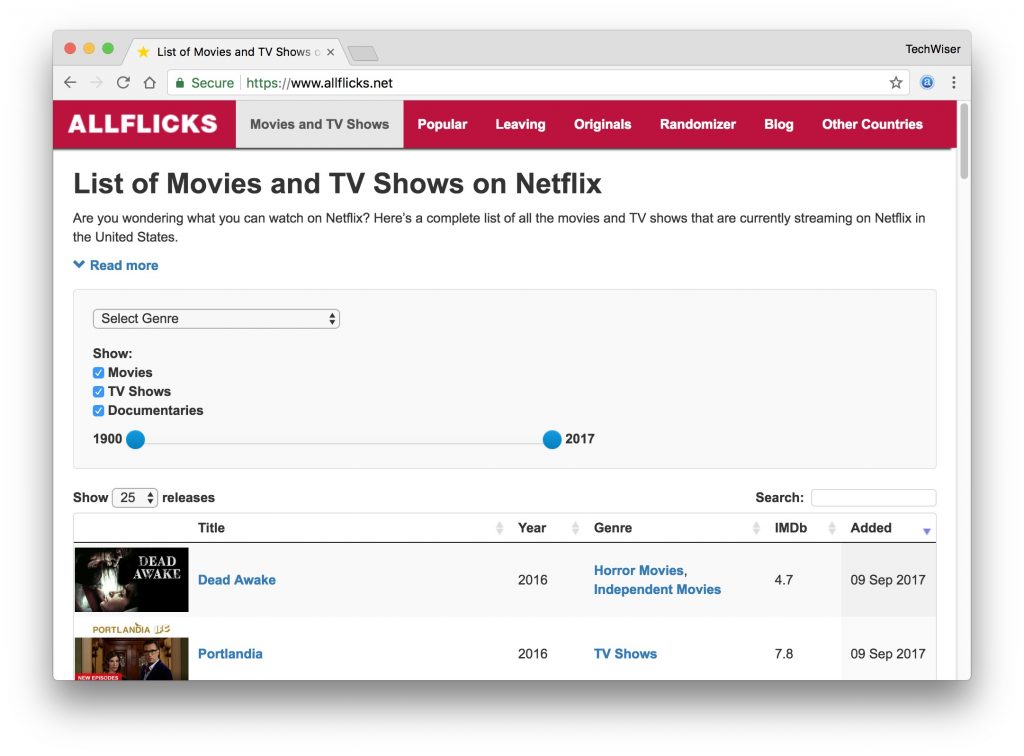The width and height of the screenshot is (1024, 756).
Task: Open the Other Countries menu item
Action: pyautogui.click(x=872, y=124)
